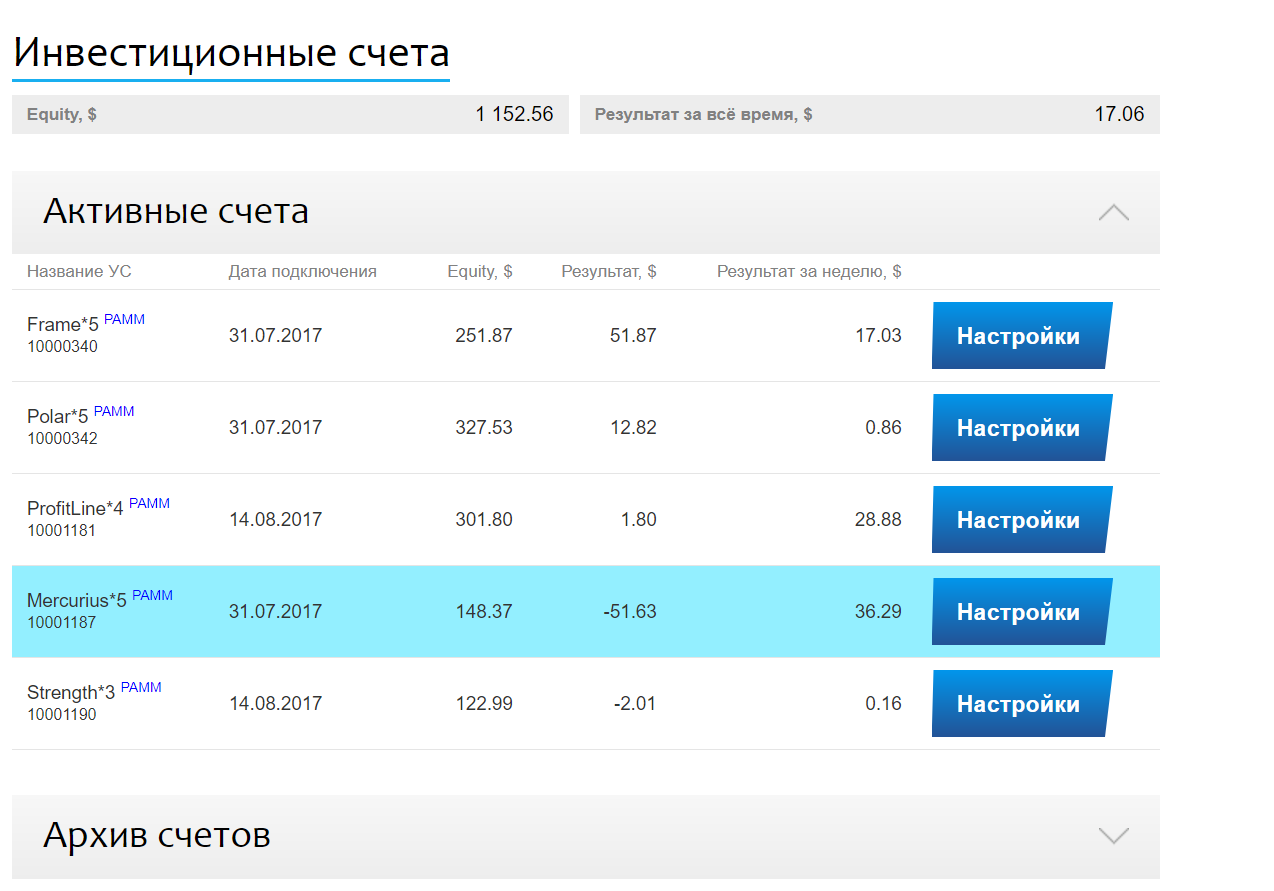Click account number 10001187

pyautogui.click(x=62, y=623)
